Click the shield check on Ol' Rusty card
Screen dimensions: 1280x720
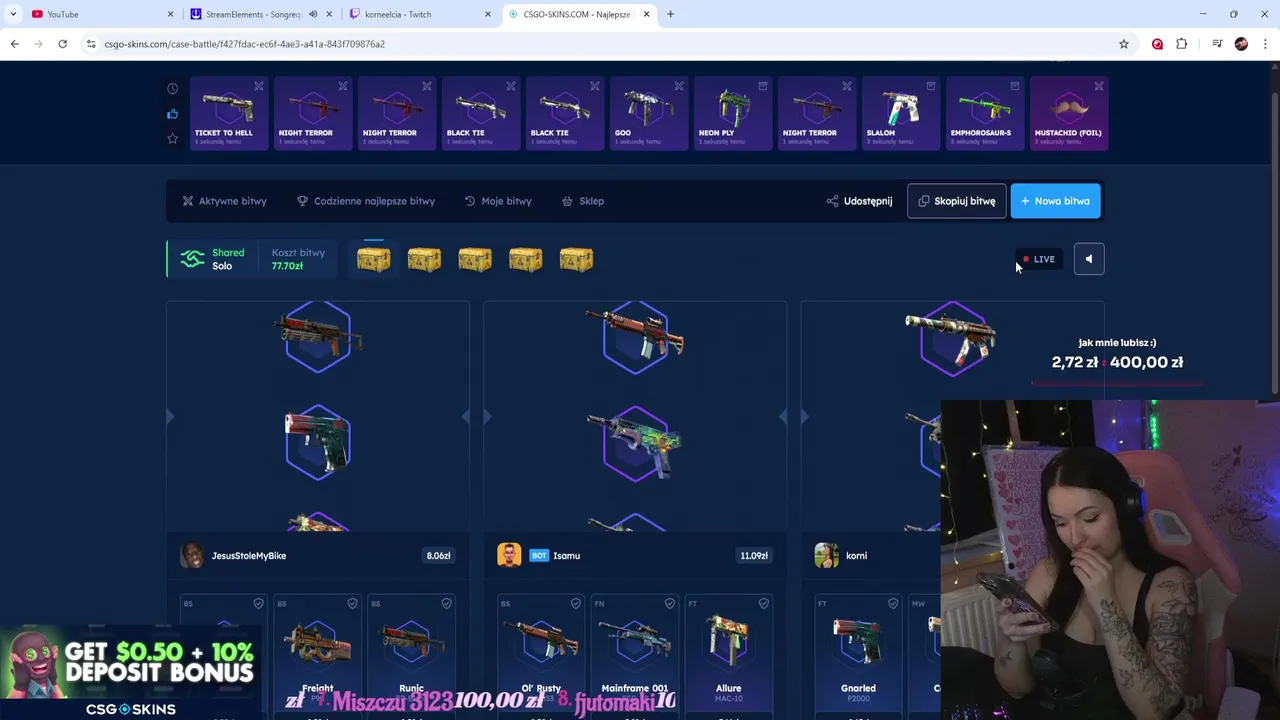(575, 603)
